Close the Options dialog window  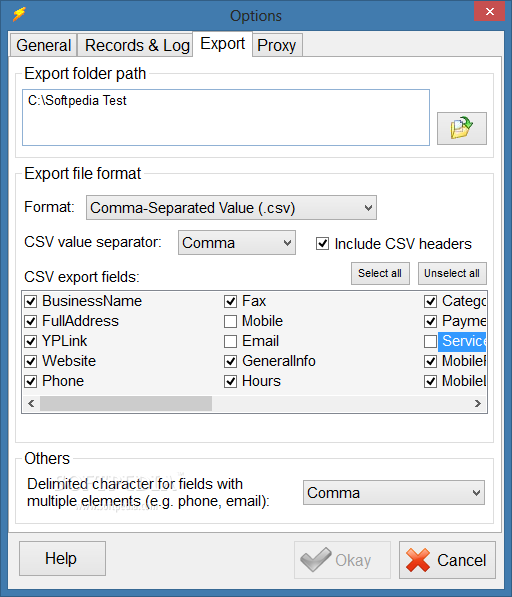[489, 11]
